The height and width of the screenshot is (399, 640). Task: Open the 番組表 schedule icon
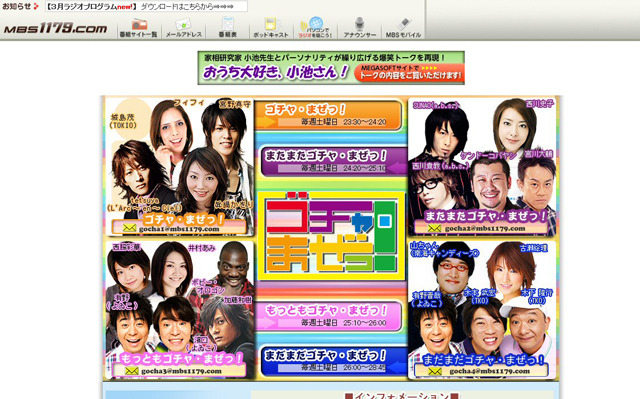click(228, 27)
